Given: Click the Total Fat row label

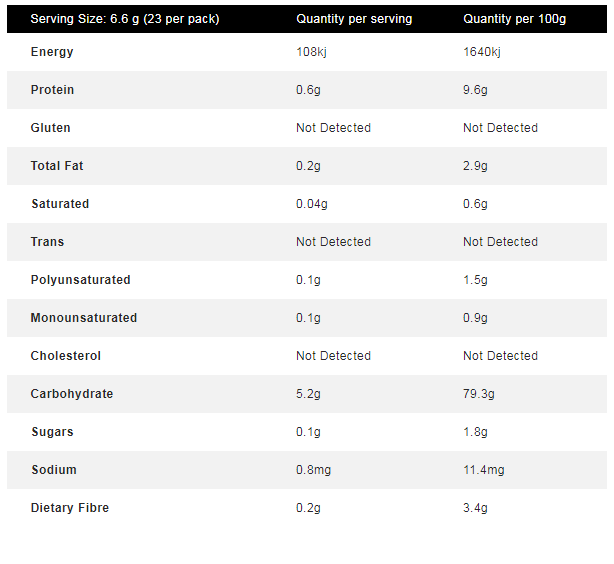Looking at the screenshot, I should 57,166.
